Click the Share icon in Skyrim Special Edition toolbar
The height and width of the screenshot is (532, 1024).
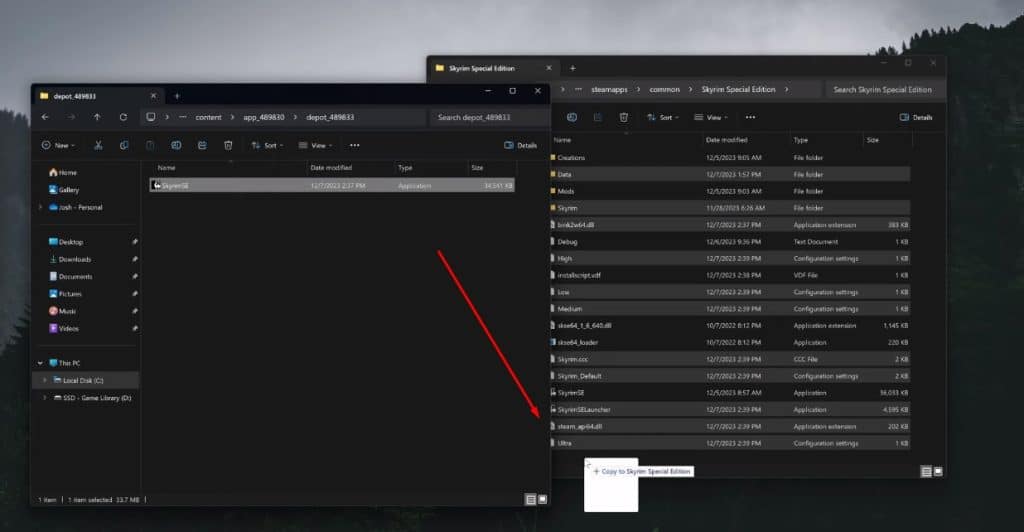click(x=598, y=117)
